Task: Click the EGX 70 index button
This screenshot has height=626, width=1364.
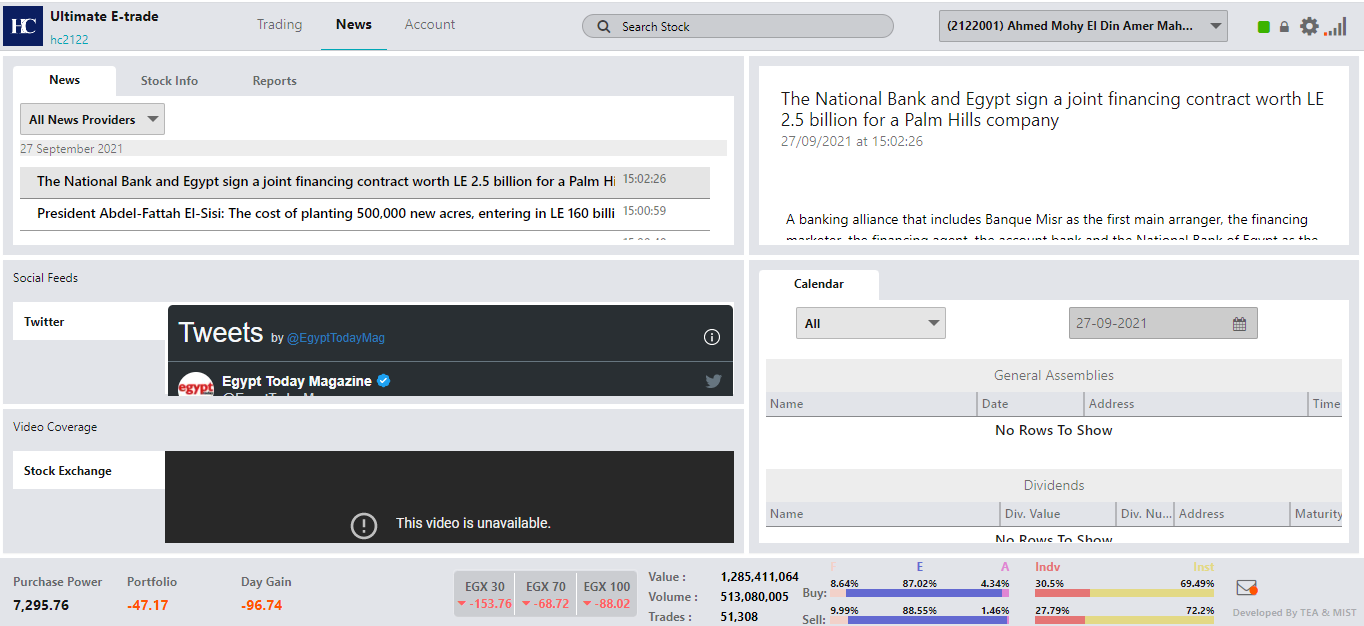Action: click(x=546, y=594)
